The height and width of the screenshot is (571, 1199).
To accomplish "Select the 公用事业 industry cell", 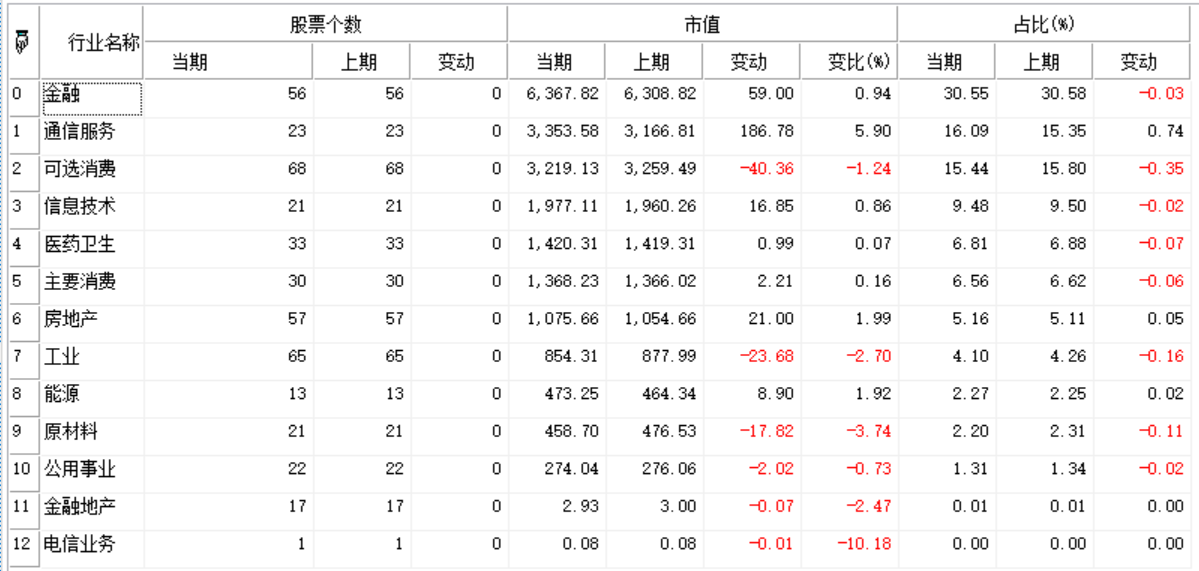I will pyautogui.click(x=92, y=470).
